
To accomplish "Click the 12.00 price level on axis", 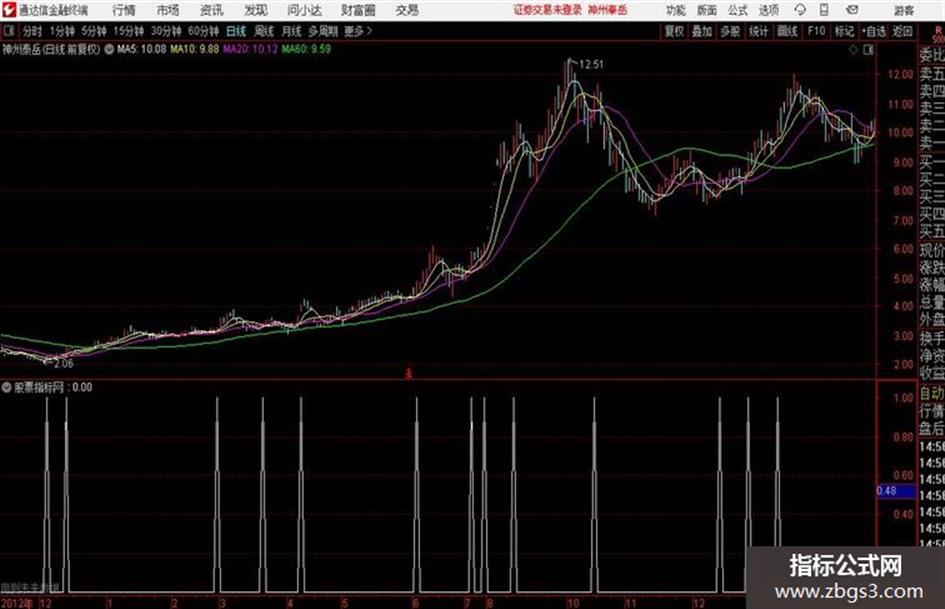I will coord(900,74).
